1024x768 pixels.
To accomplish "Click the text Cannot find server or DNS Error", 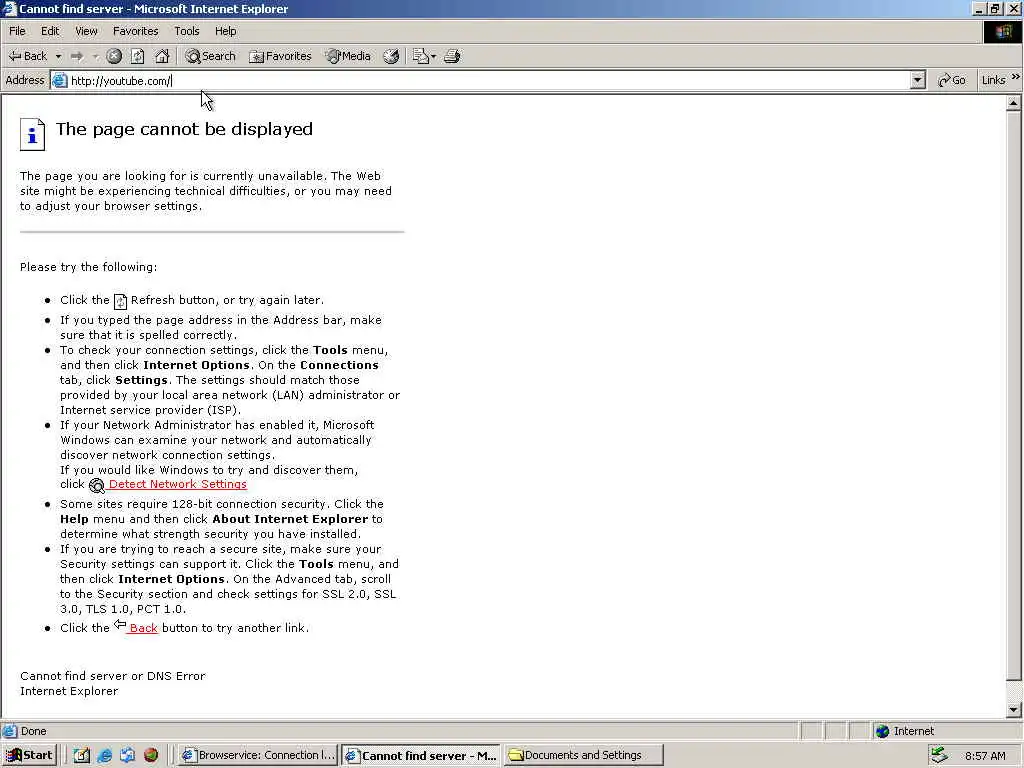I will click(x=112, y=676).
